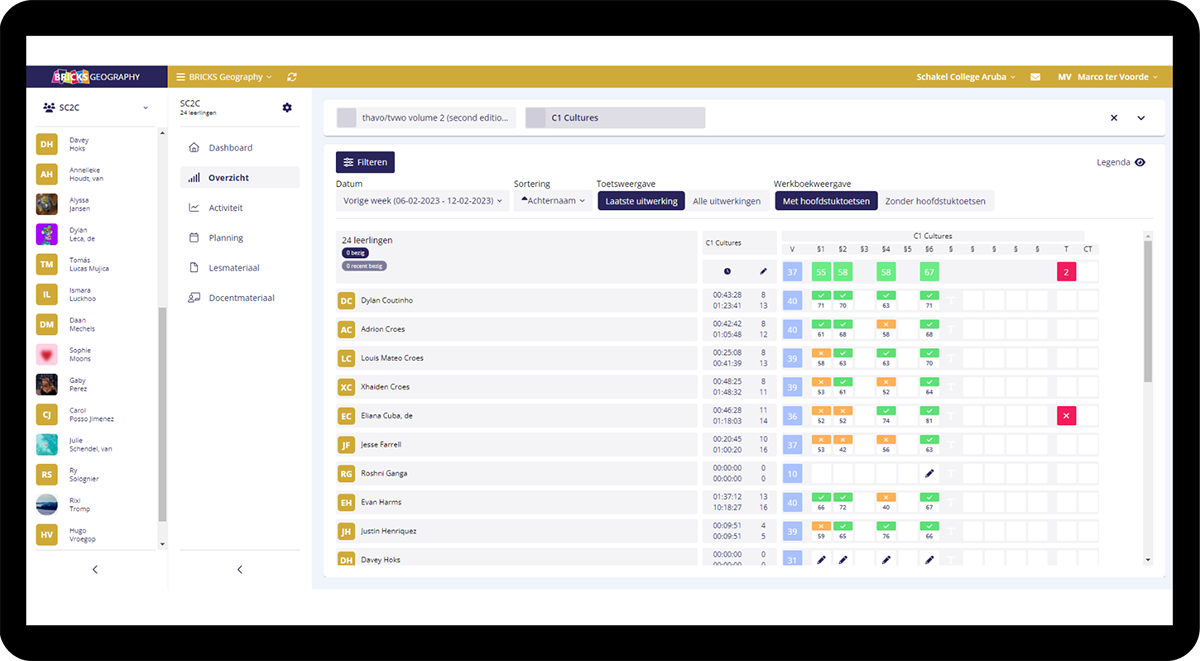Go to Planning in sidebar
This screenshot has width=1200, height=661.
point(226,238)
